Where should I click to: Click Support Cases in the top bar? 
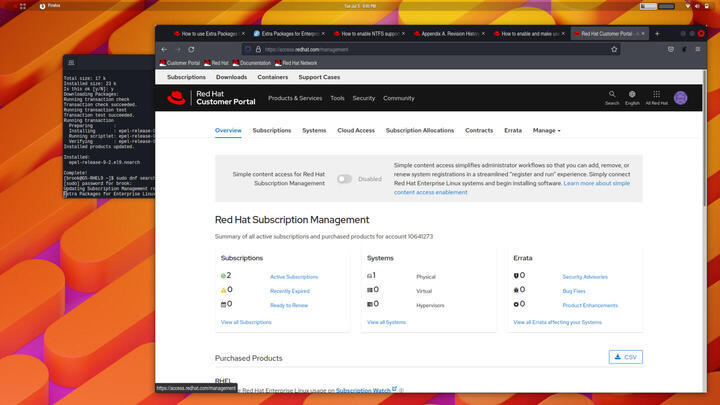click(319, 77)
